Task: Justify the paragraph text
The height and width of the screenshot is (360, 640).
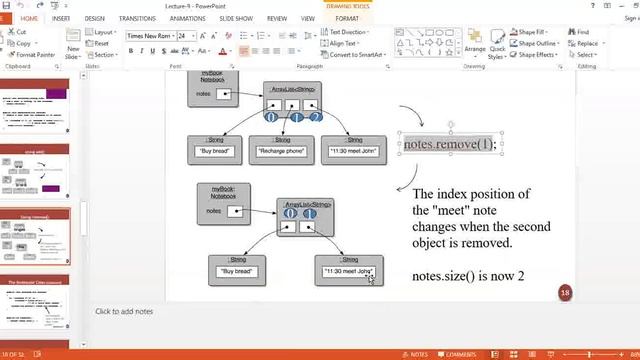Action: (x=277, y=51)
